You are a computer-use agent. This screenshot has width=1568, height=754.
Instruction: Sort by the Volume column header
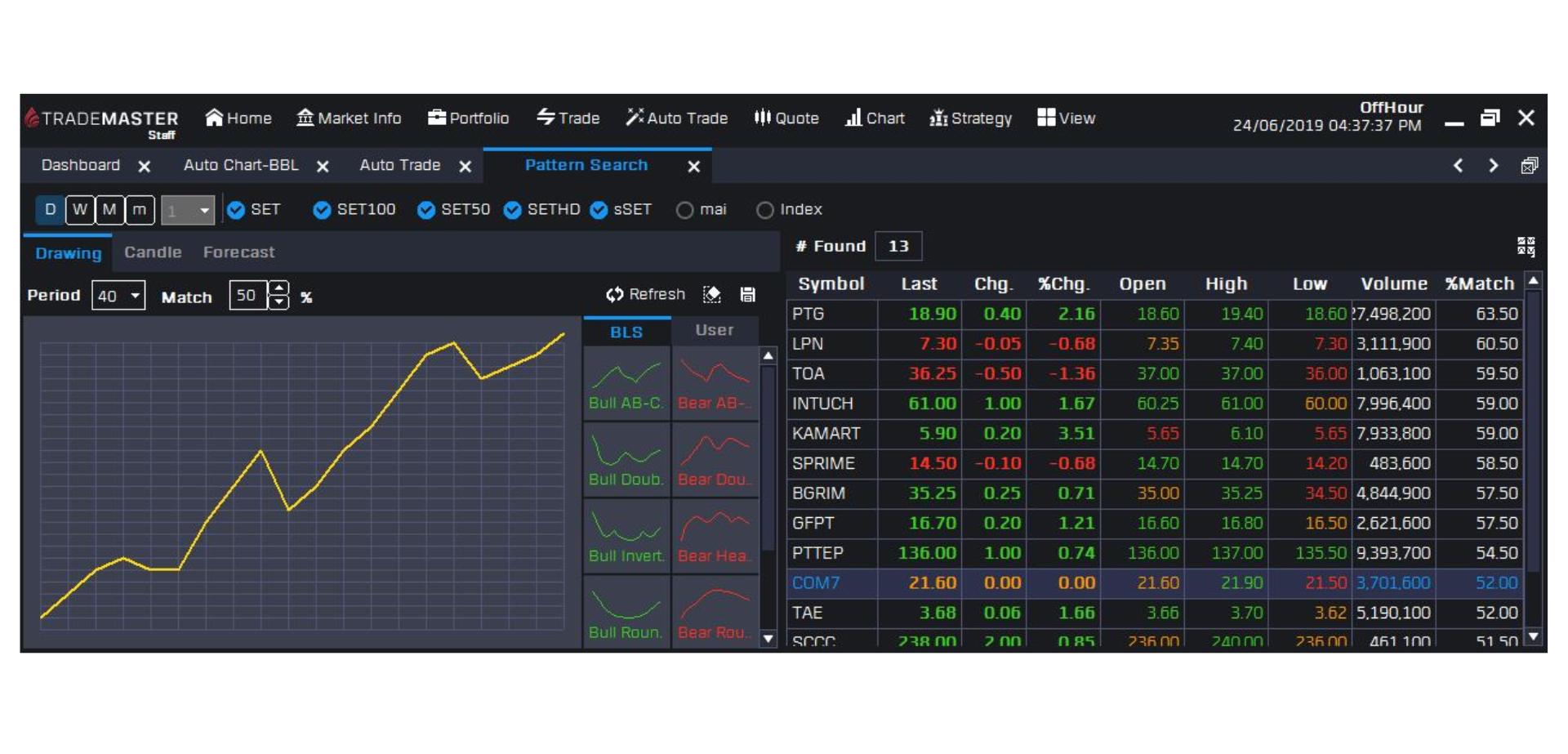1394,284
